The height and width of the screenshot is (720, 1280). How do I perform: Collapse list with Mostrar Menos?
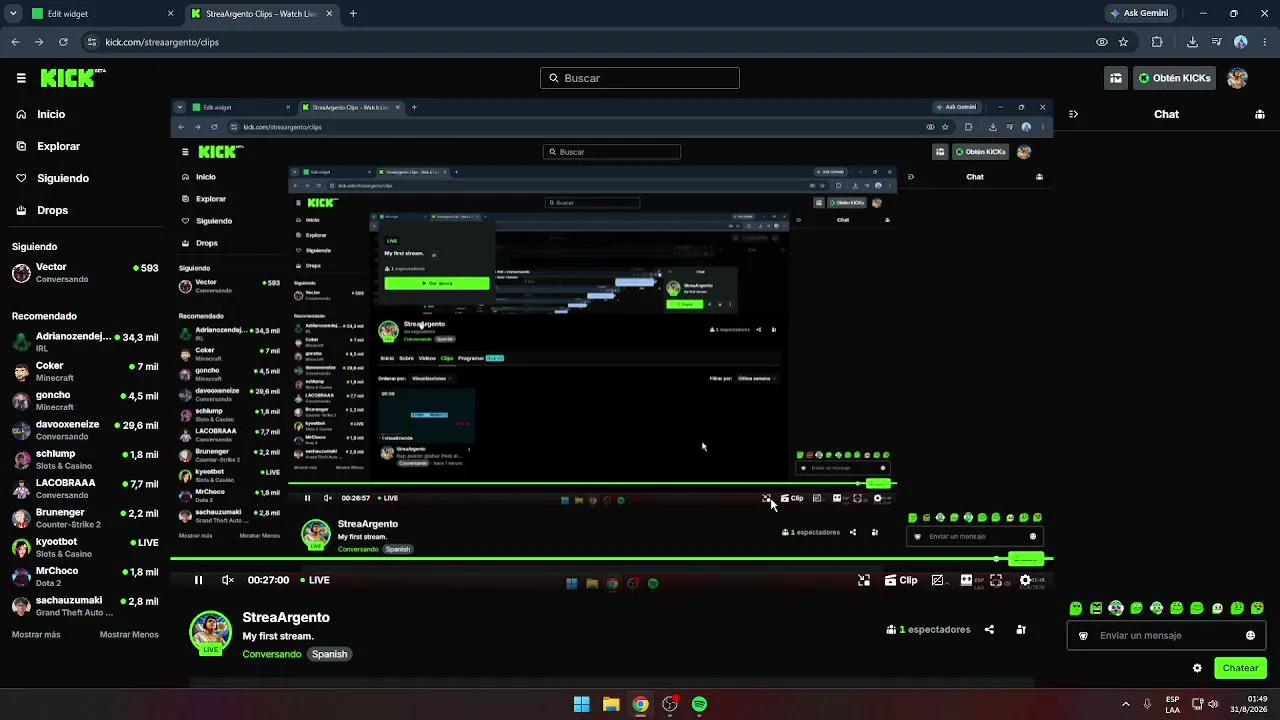tap(129, 635)
